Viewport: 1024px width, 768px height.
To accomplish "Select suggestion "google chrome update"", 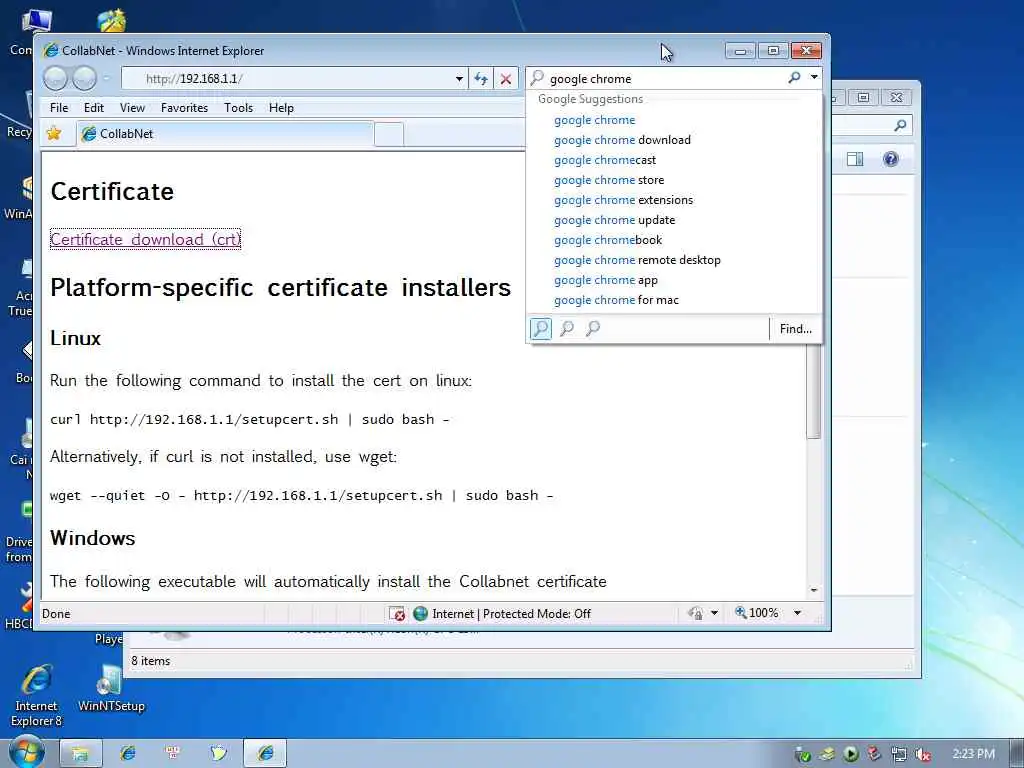I will pyautogui.click(x=615, y=220).
